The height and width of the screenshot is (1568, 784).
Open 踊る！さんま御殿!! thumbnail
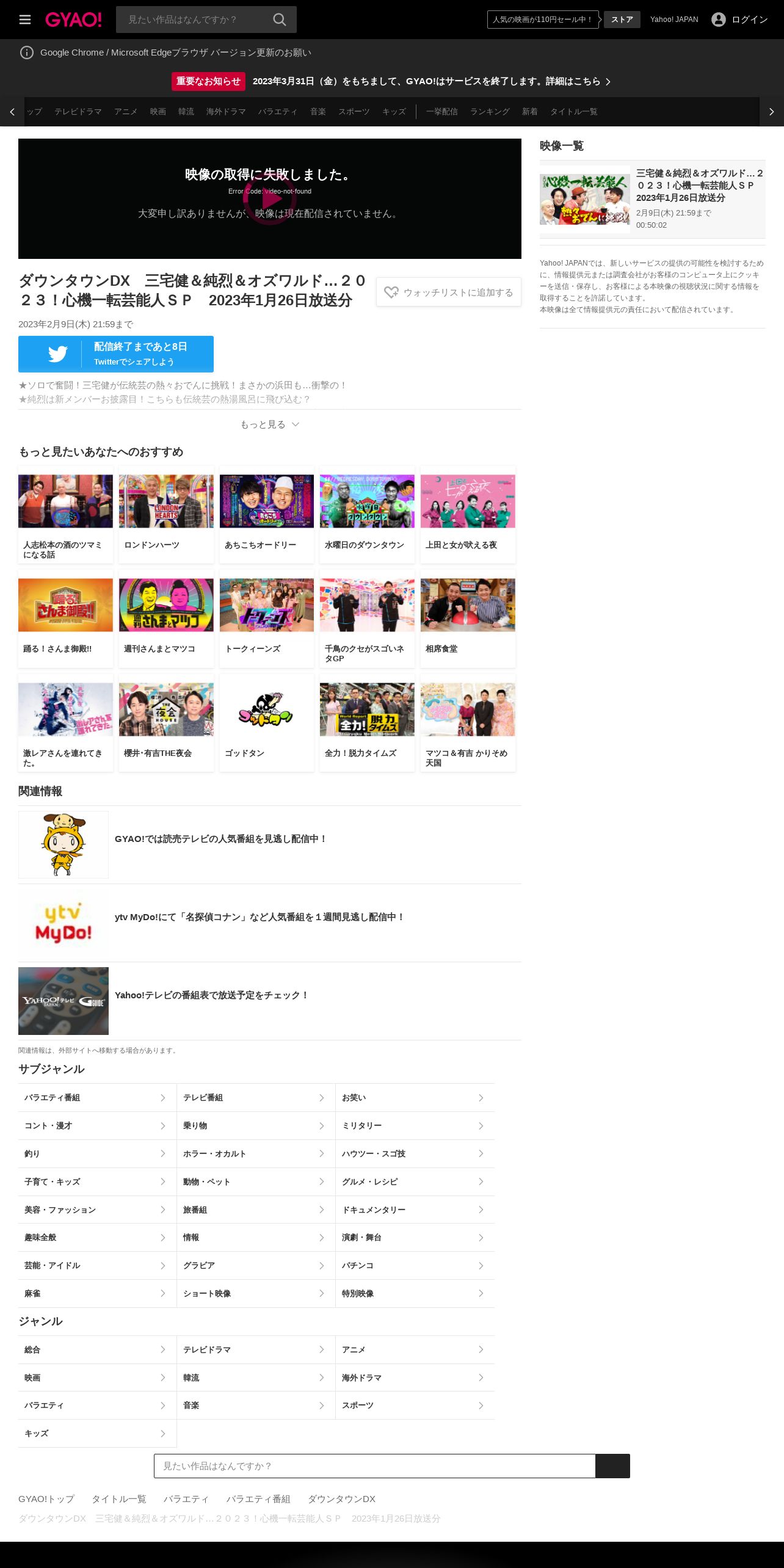click(65, 605)
